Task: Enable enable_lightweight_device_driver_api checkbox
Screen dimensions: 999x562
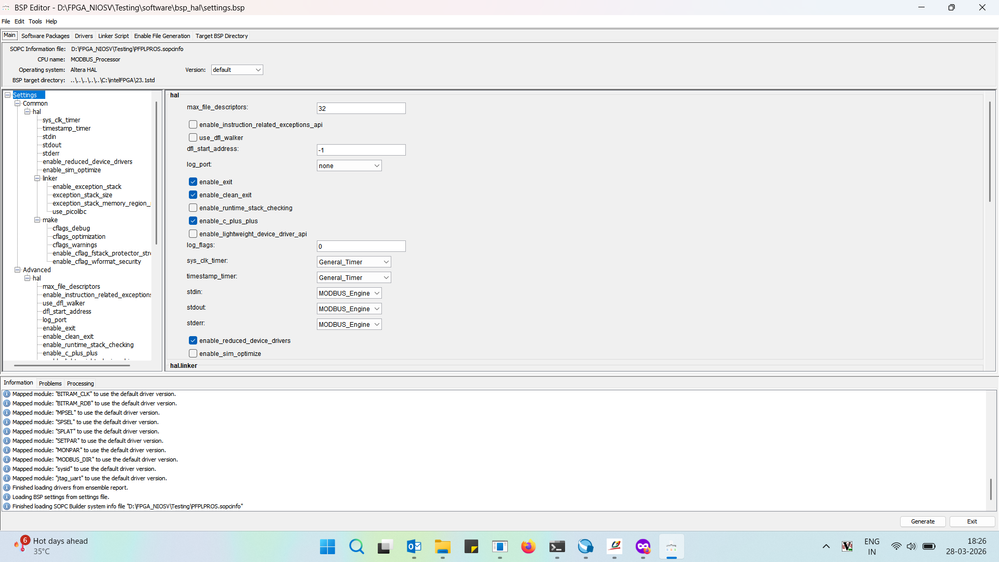Action: pyautogui.click(x=192, y=234)
